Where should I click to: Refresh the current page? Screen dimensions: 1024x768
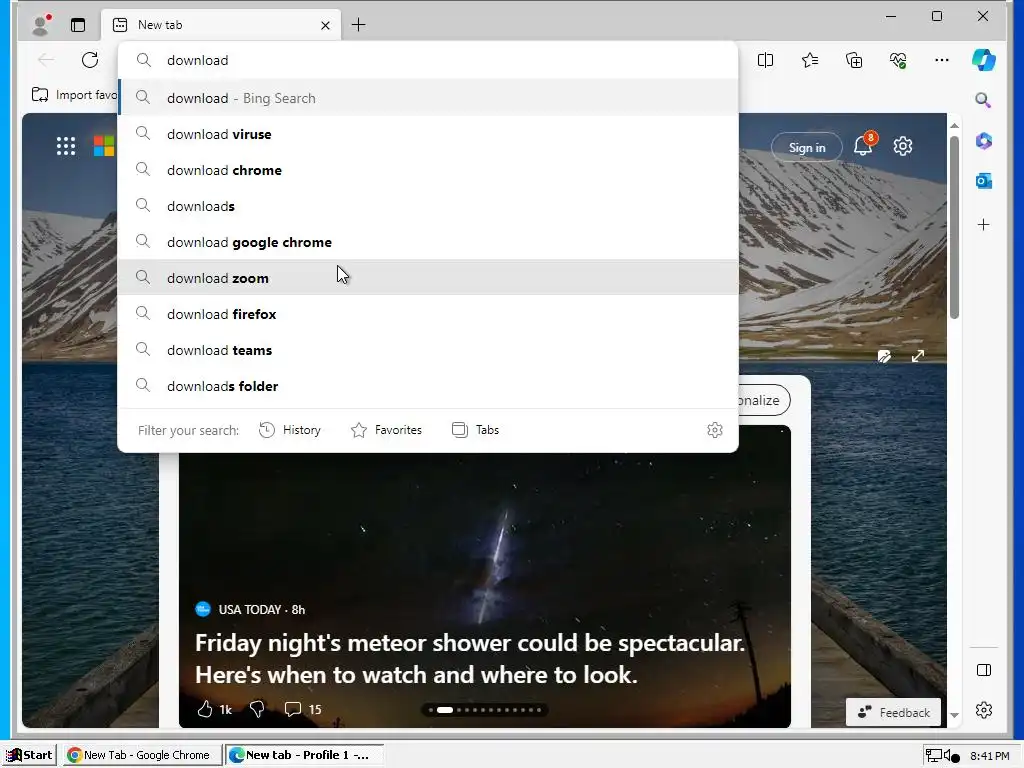pos(90,60)
